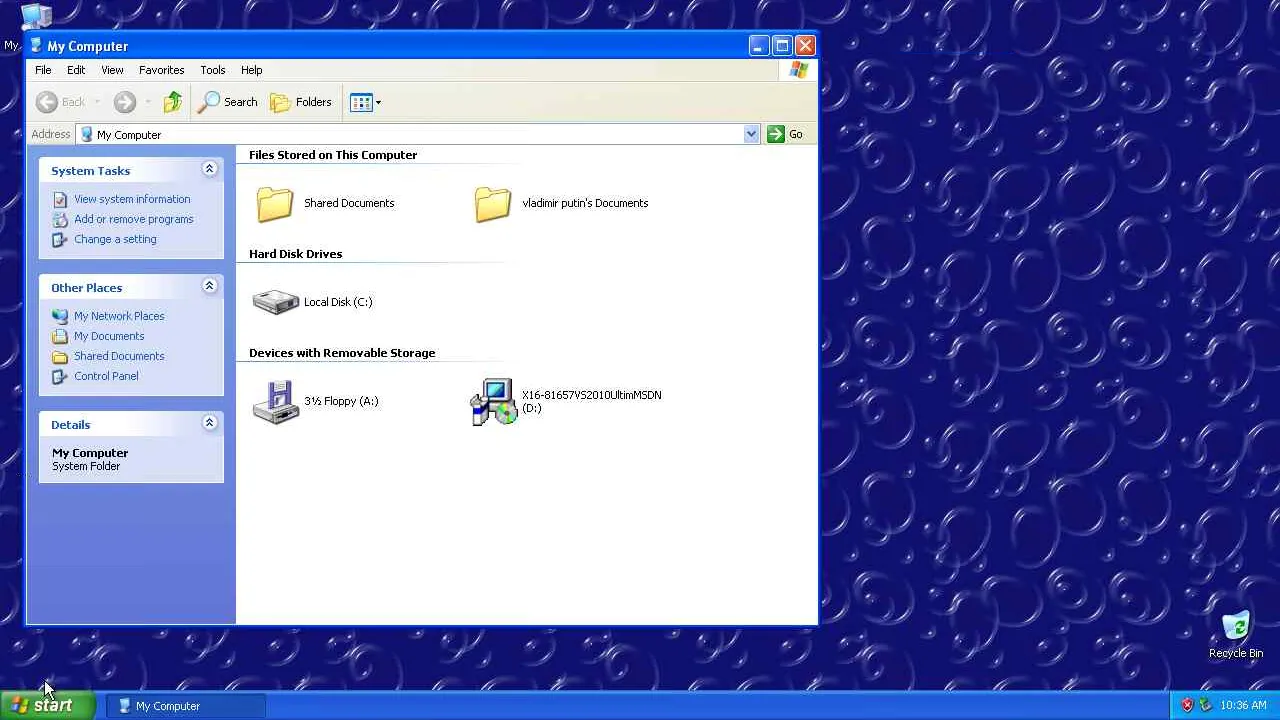Screen dimensions: 1280x720
Task: Click the Forward arrow icon in toolbar
Action: tap(124, 102)
